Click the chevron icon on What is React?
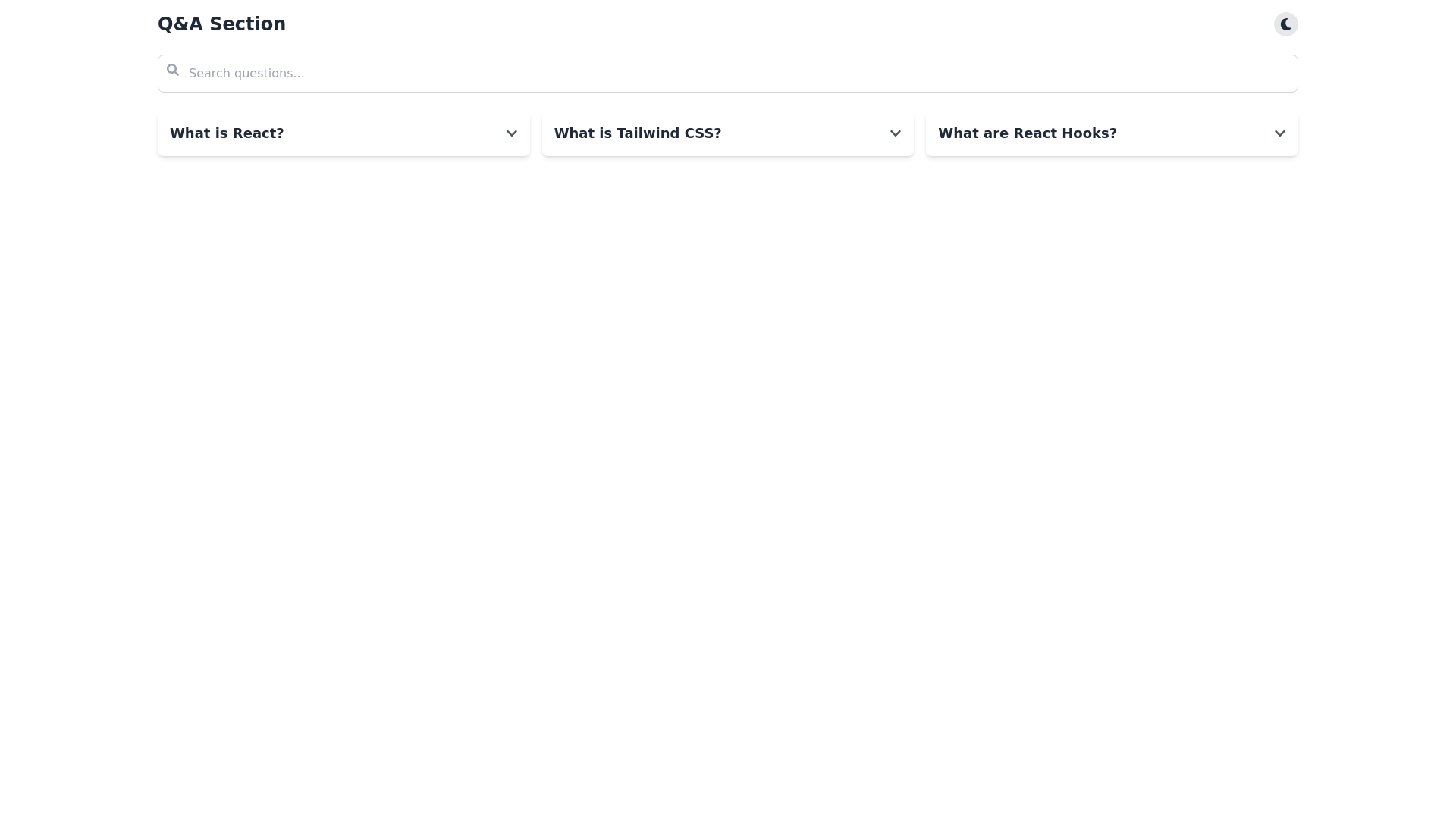Screen dimensions: 1456x819 click(x=512, y=133)
